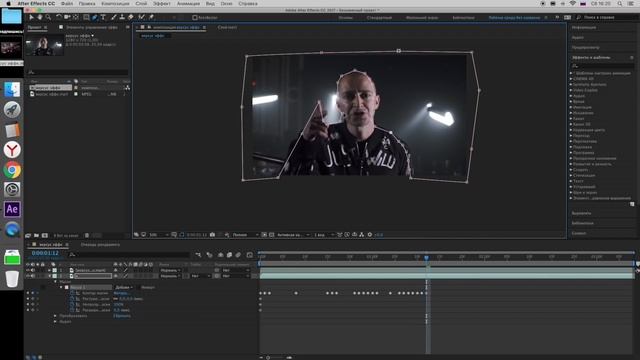Create new folder in Project panel
The image size is (640, 360).
36,236
